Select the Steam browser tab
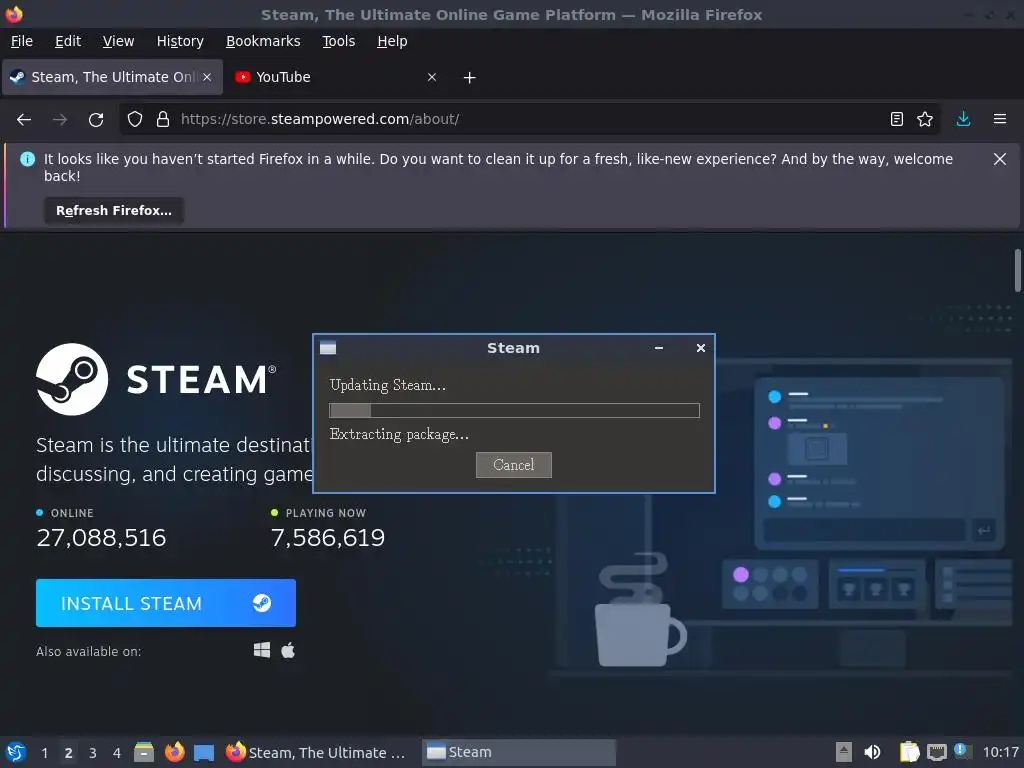The width and height of the screenshot is (1024, 768). [x=113, y=77]
